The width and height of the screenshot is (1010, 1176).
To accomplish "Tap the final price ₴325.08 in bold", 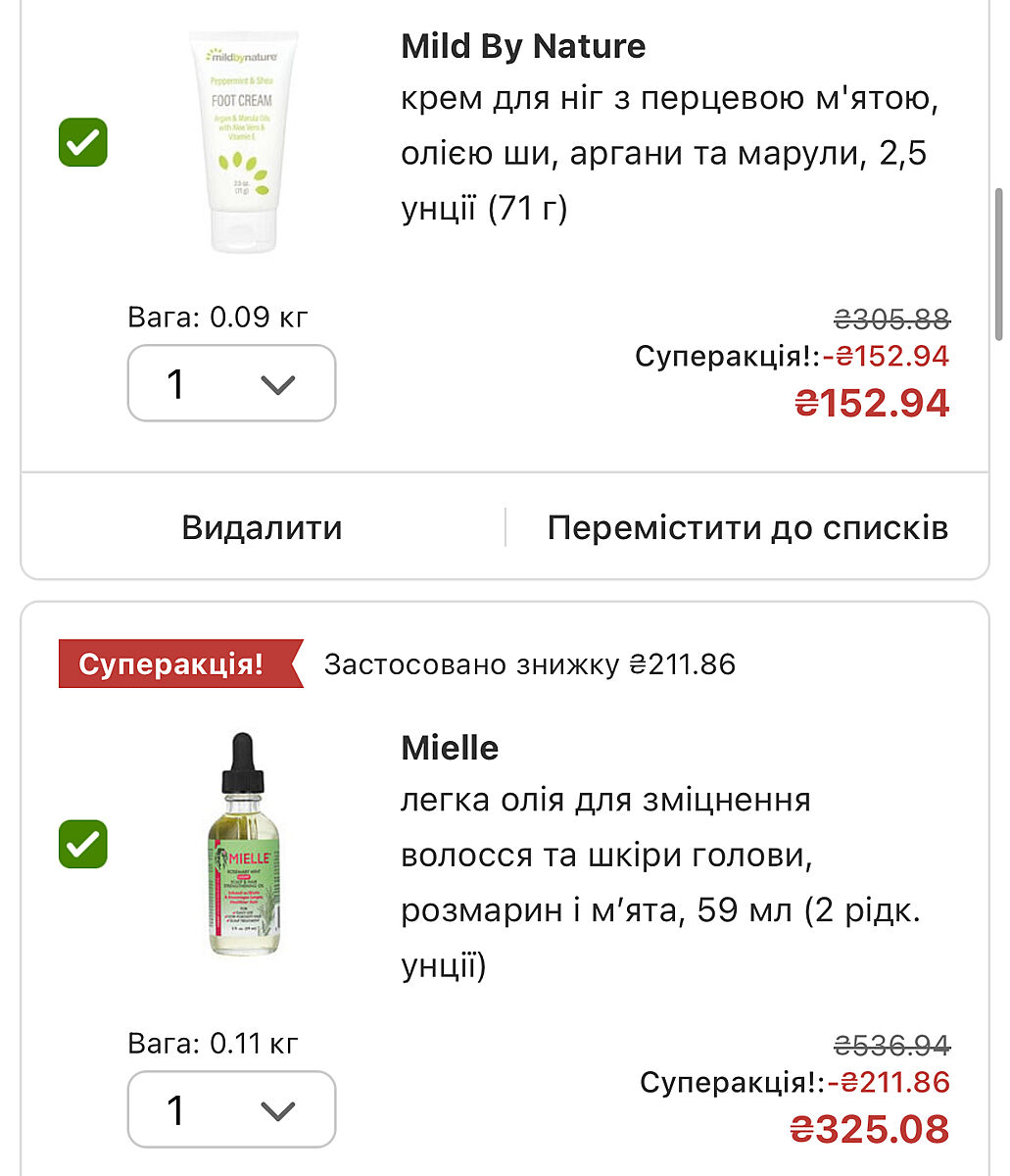I will click(x=870, y=1129).
